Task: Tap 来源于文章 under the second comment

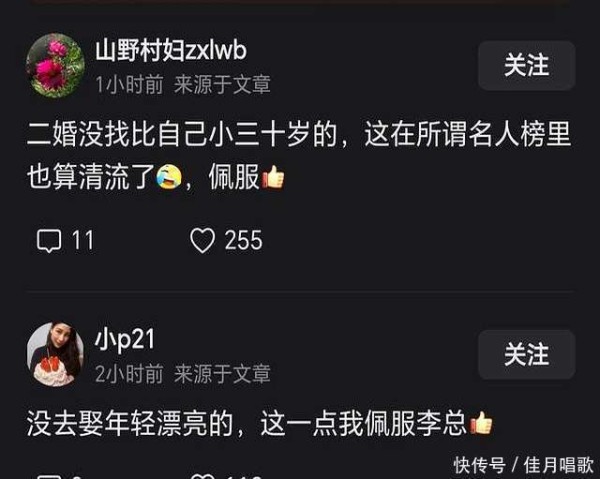Action: (x=222, y=374)
